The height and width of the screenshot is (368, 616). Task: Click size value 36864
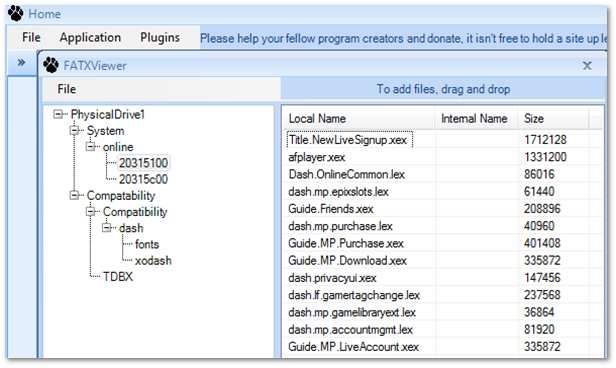tap(539, 312)
